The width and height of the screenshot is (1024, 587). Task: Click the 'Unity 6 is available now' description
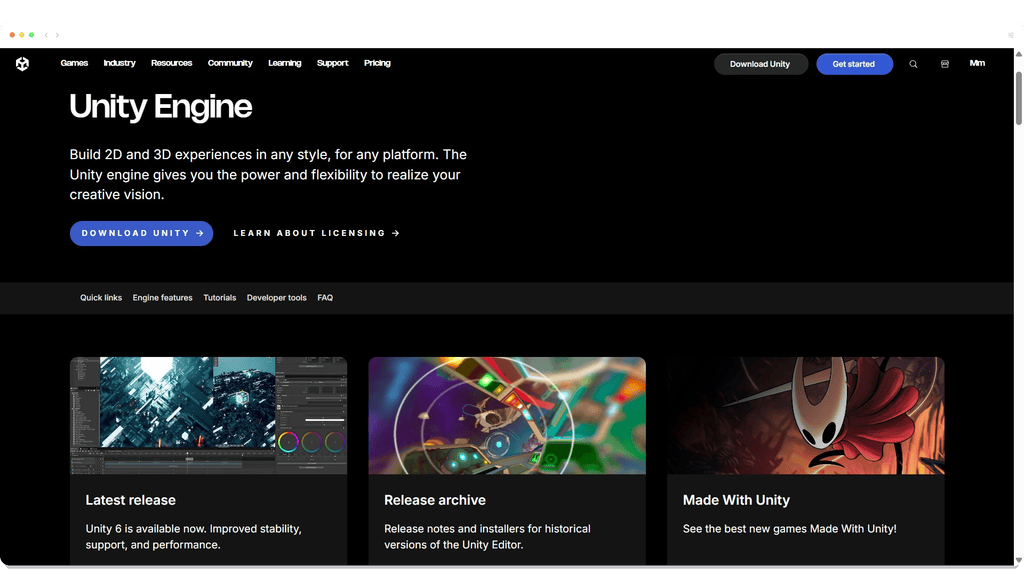tap(193, 537)
